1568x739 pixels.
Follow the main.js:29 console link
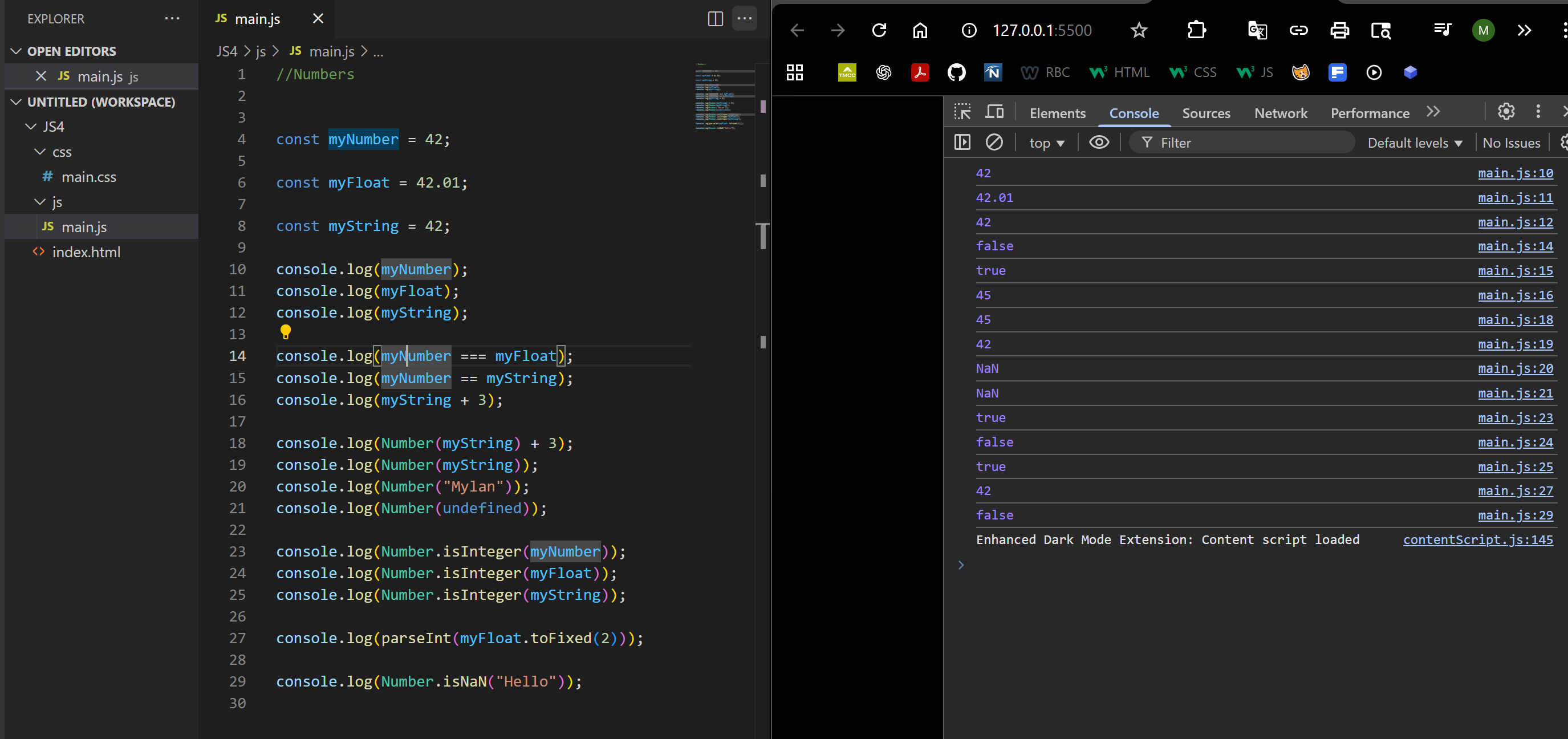[1516, 515]
